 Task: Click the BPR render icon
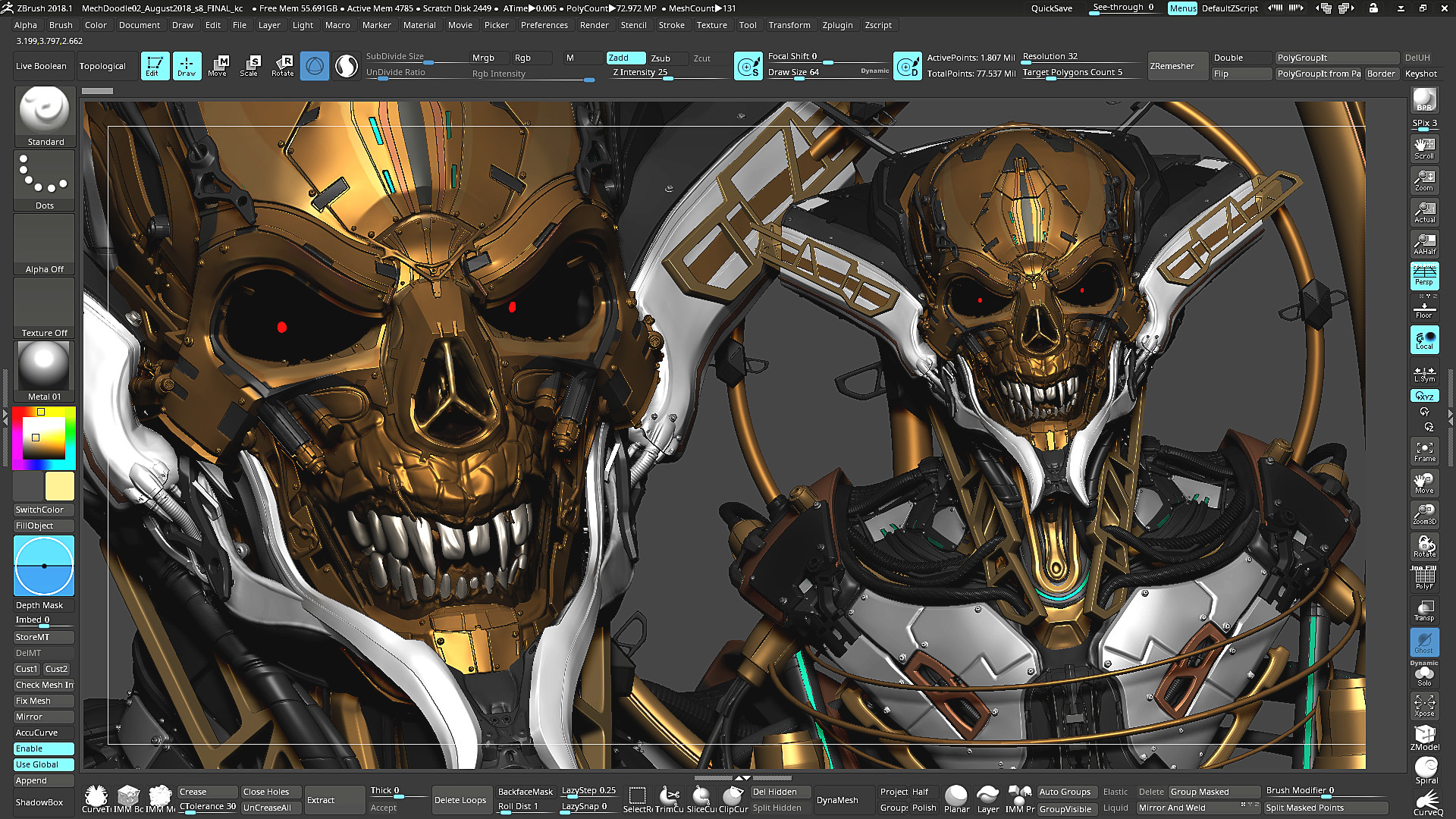(1424, 100)
